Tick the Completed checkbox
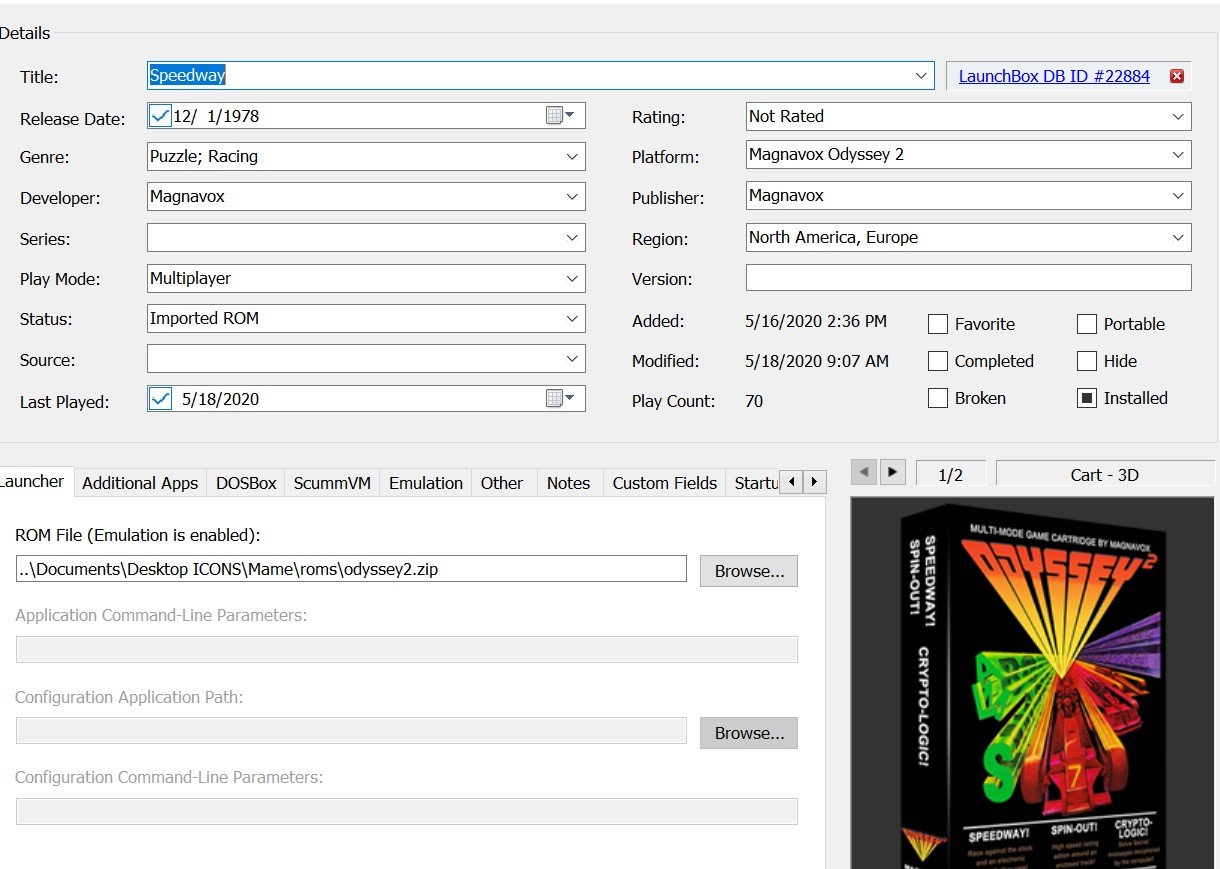The image size is (1220, 869). (938, 361)
